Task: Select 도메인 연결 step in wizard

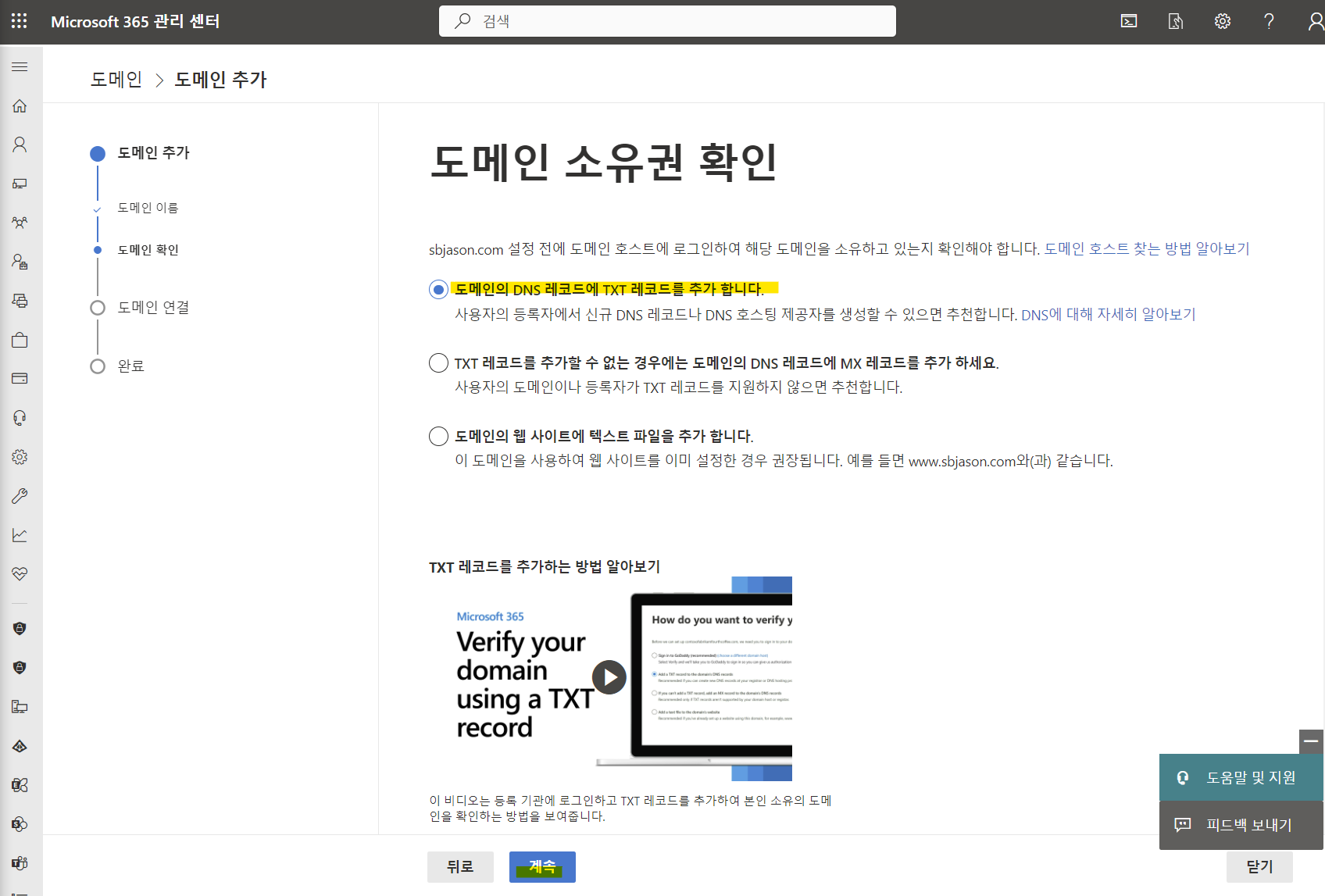Action: (x=153, y=308)
